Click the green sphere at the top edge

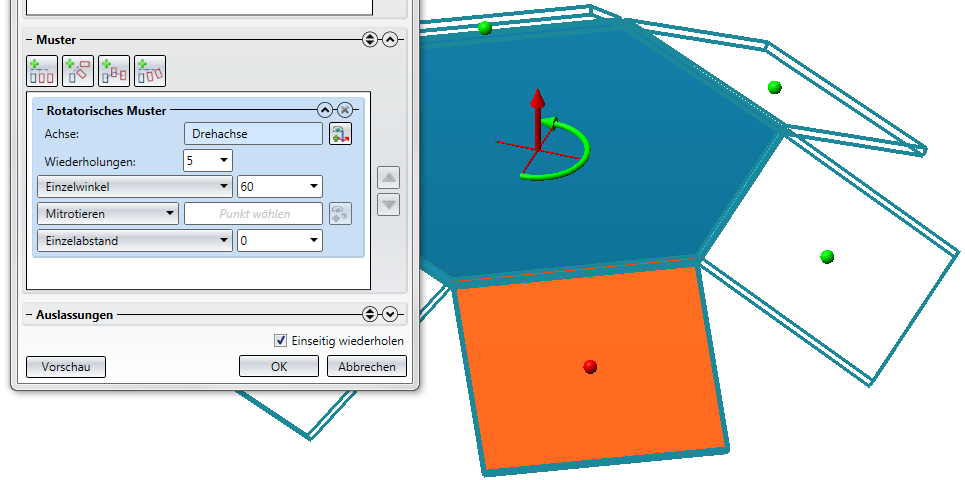click(485, 28)
